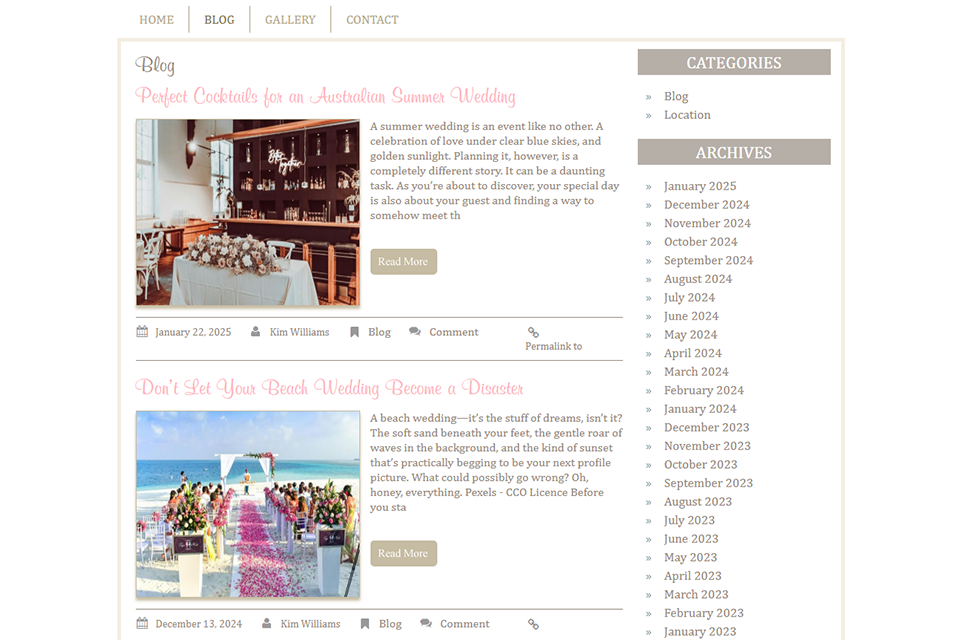The height and width of the screenshot is (640, 960).
Task: Click bookmark icon in December 13 post meta
Action: tap(365, 623)
